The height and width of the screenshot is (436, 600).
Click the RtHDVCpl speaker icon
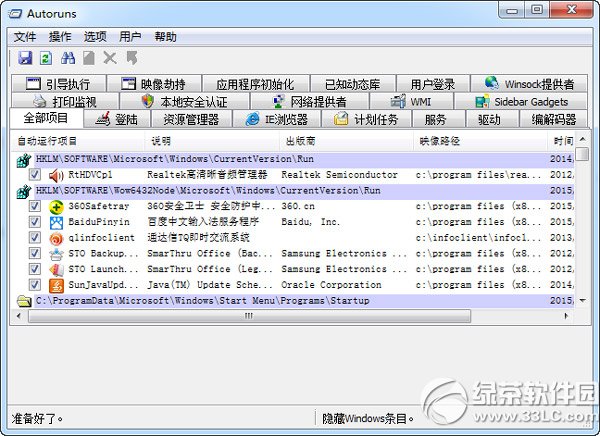pyautogui.click(x=56, y=175)
